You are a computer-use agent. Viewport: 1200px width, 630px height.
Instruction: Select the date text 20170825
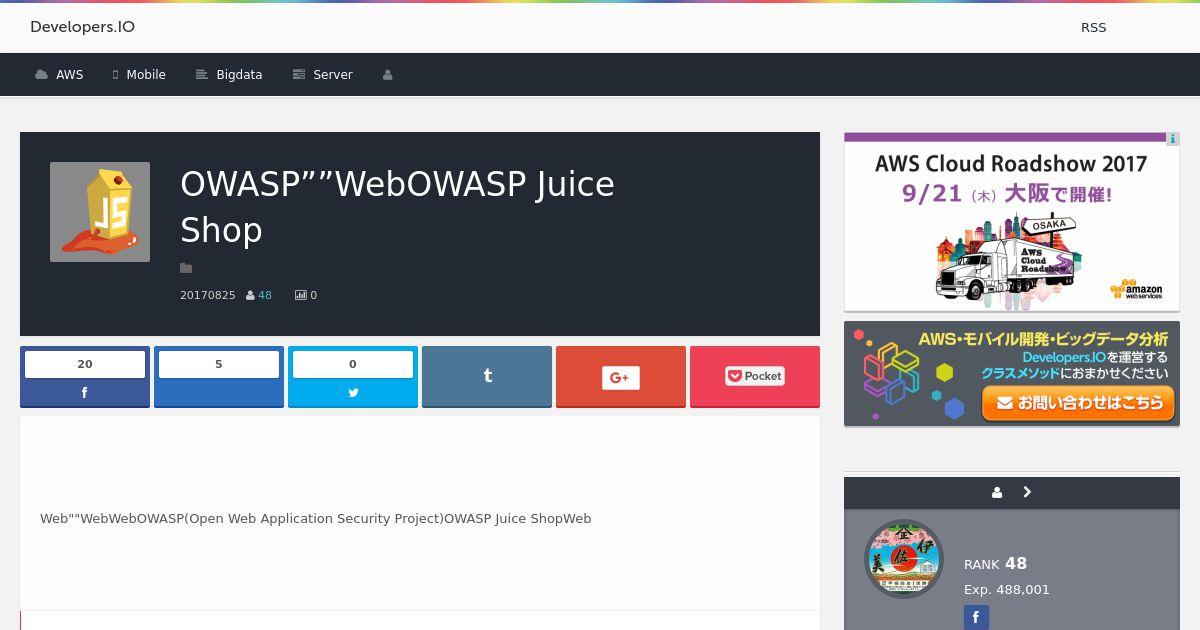click(208, 295)
